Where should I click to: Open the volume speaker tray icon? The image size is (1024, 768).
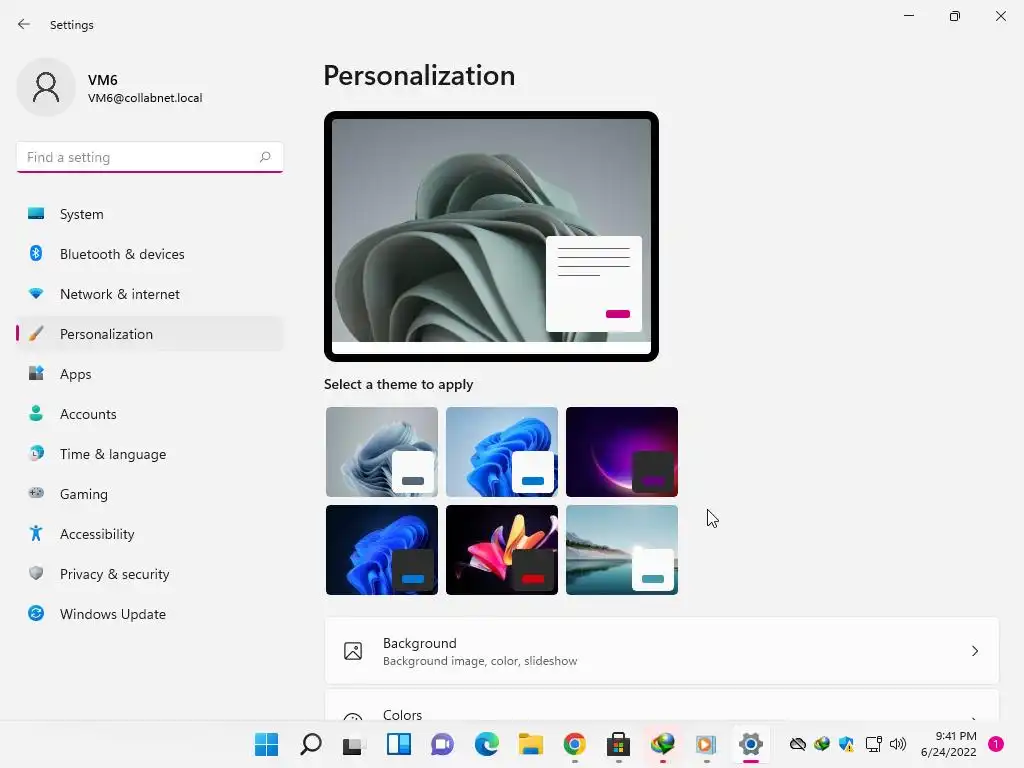point(898,744)
